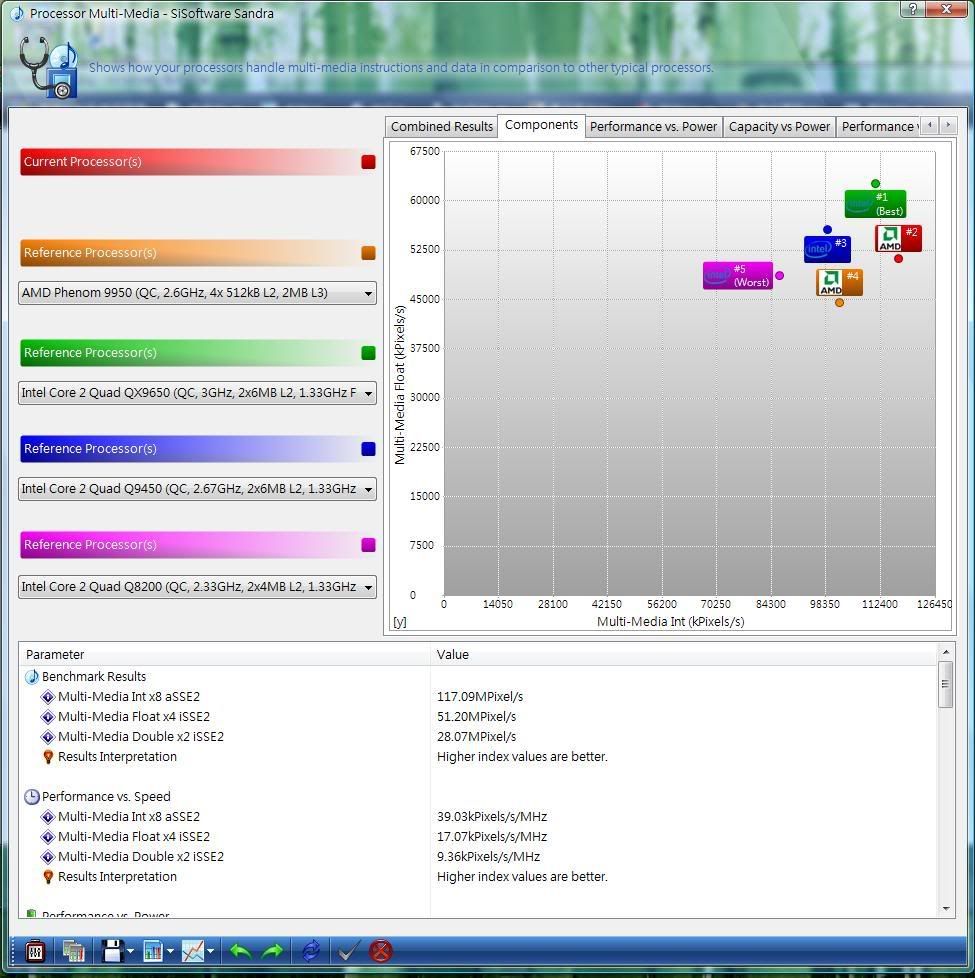Click the blue refresh arrows icon

pos(311,951)
